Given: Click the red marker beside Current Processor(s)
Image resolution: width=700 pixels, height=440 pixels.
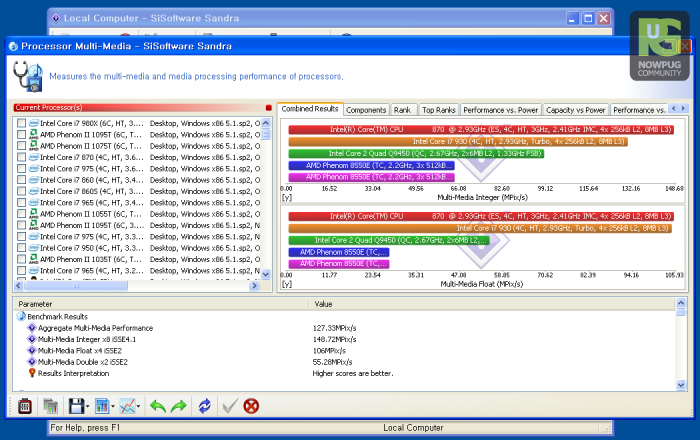Looking at the screenshot, I should tap(268, 108).
